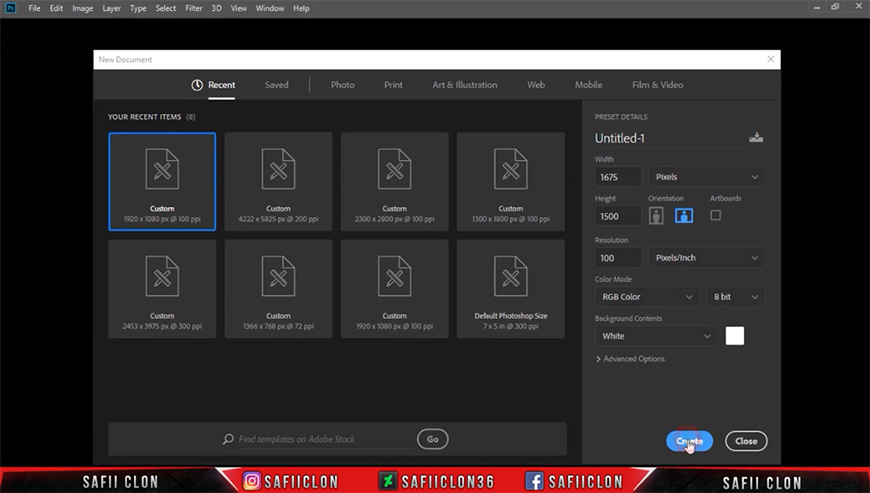Click the clock icon in Recent tab

tap(197, 85)
